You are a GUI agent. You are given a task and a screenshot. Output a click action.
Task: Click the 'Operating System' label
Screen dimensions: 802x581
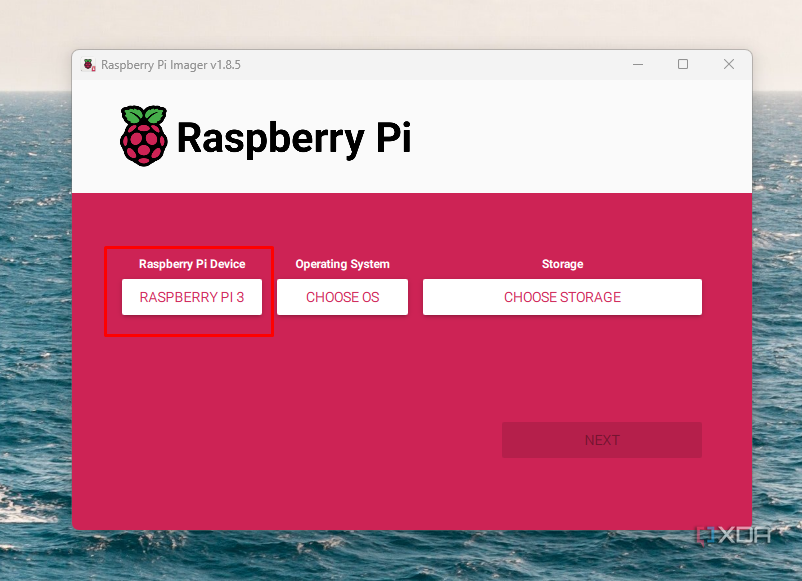click(342, 264)
